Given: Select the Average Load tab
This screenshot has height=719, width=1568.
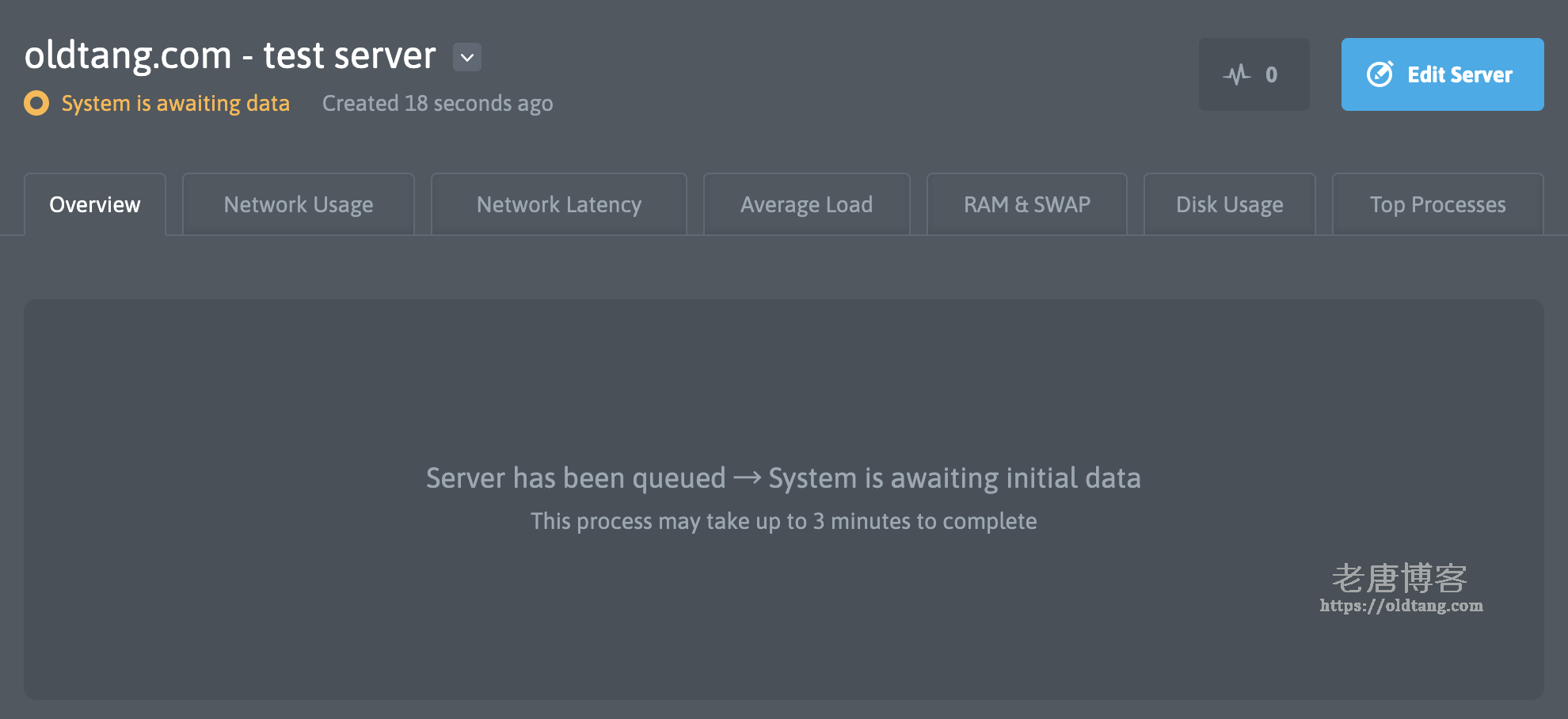Looking at the screenshot, I should (806, 204).
